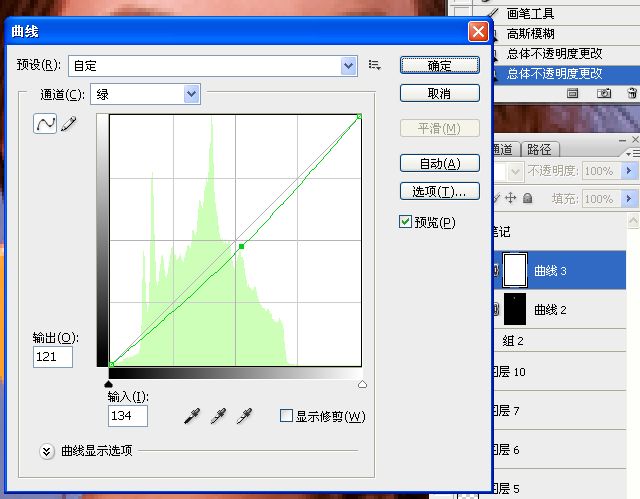Screen dimensions: 640x499
Task: Pick the white point eyedropper
Action: [x=244, y=416]
